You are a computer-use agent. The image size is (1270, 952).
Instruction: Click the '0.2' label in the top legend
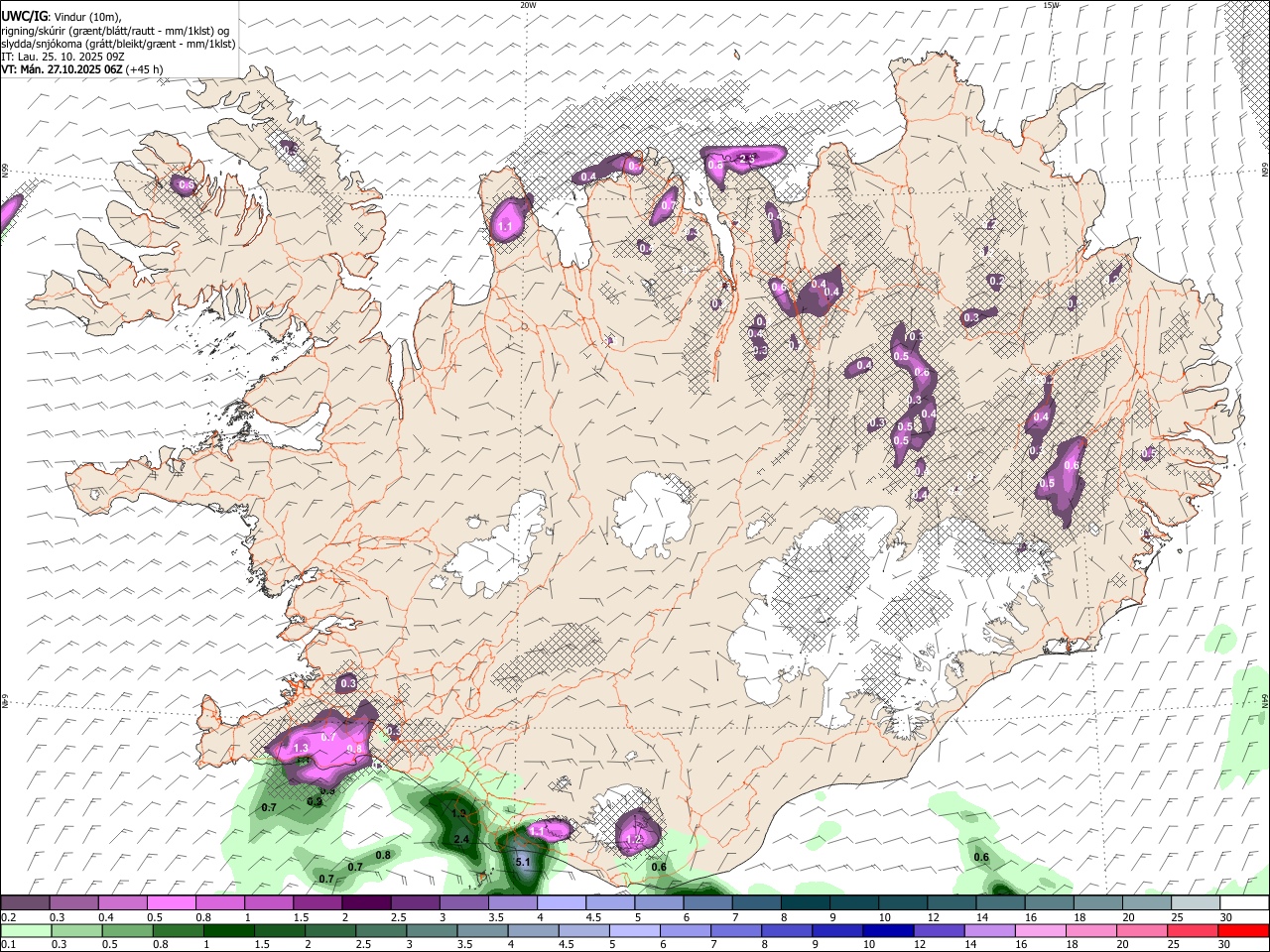click(8, 917)
